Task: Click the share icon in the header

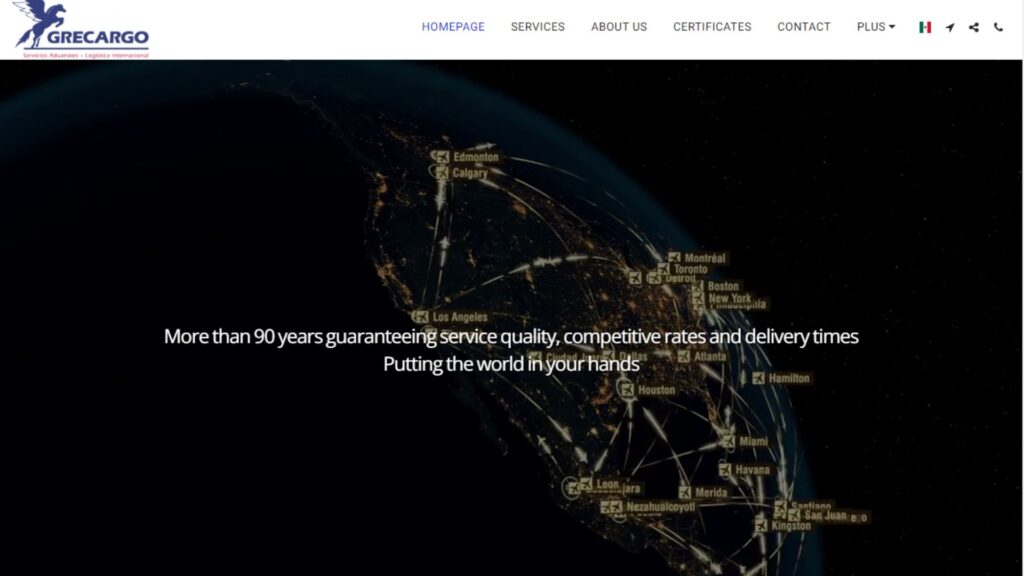Action: pyautogui.click(x=974, y=27)
